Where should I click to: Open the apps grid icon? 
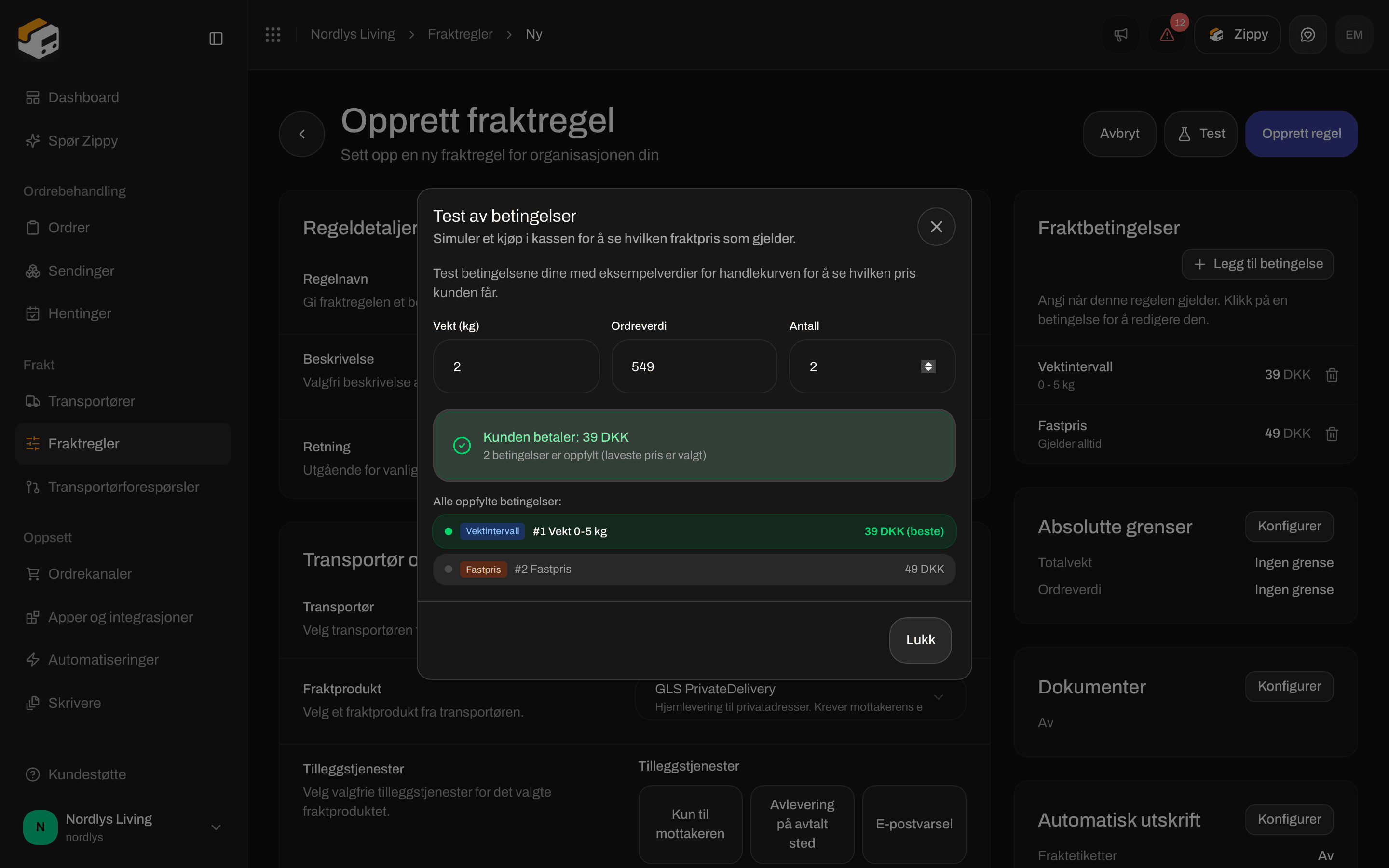(273, 34)
